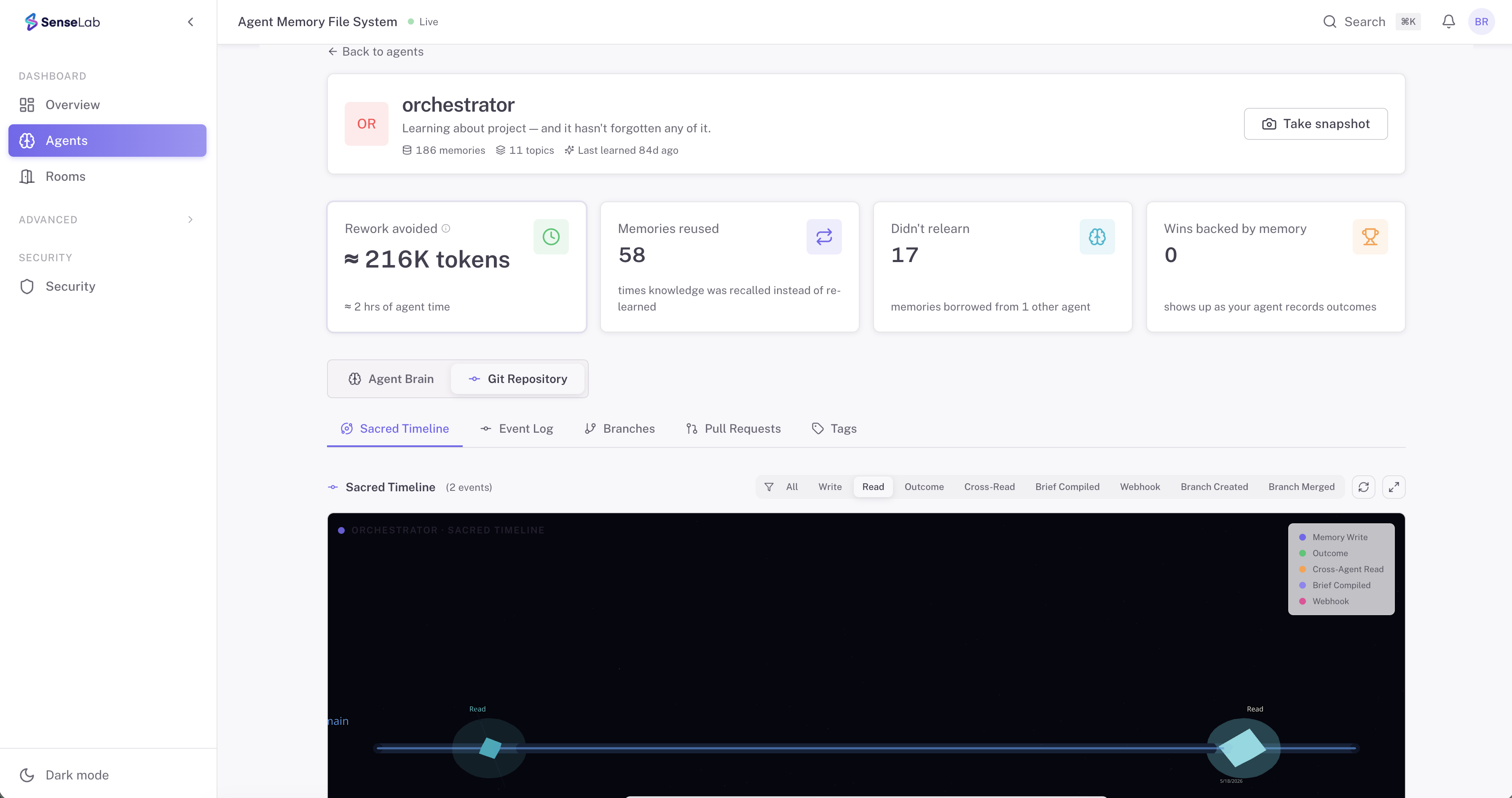The image size is (1512, 798).
Task: Click the 186 memories database icon
Action: pyautogui.click(x=407, y=150)
